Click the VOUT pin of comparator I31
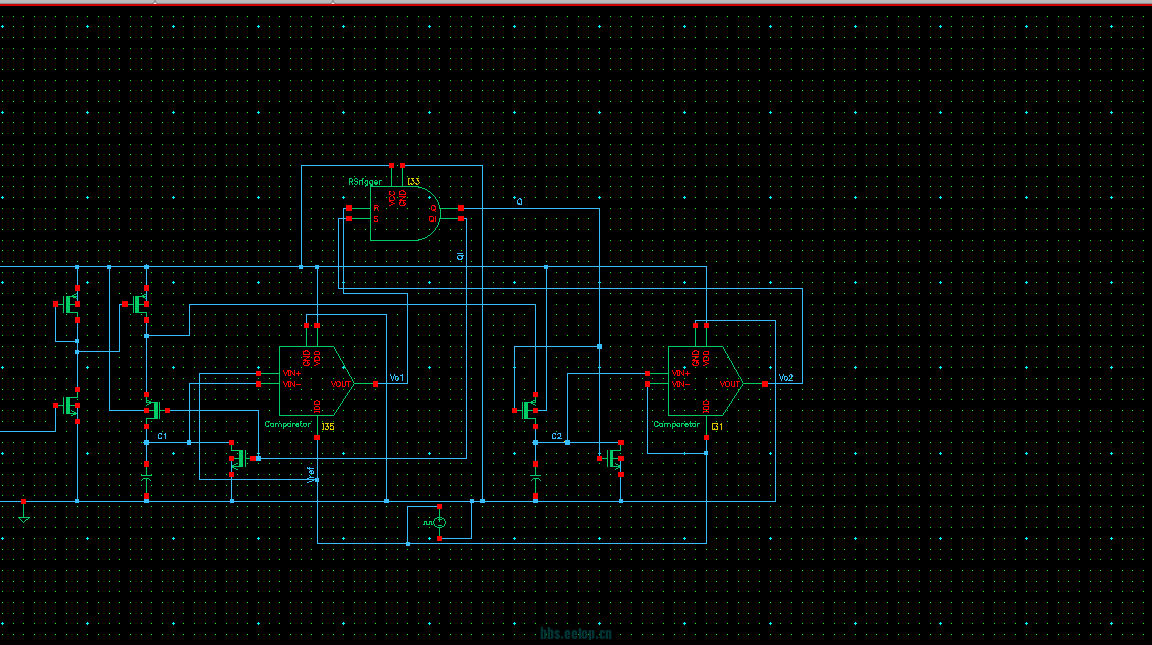 pyautogui.click(x=765, y=384)
